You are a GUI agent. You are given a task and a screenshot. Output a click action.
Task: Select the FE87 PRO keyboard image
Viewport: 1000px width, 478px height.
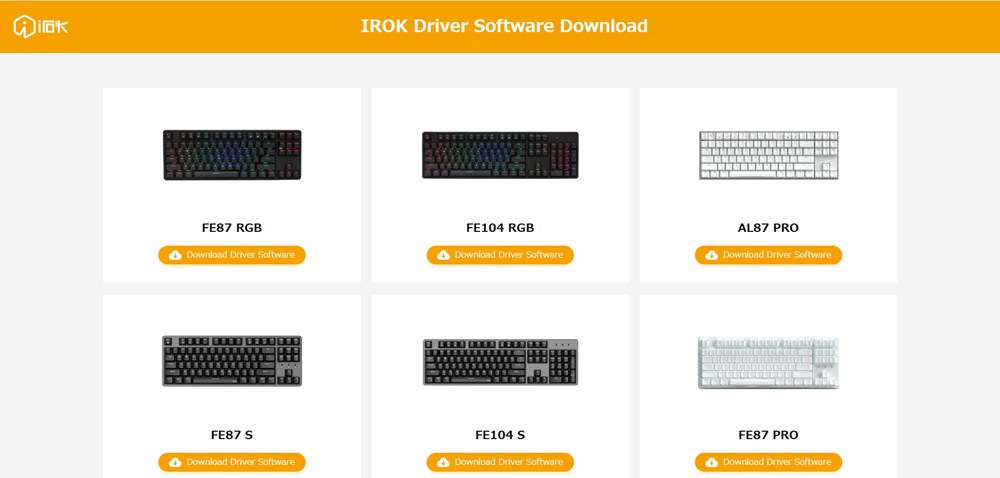(x=768, y=363)
